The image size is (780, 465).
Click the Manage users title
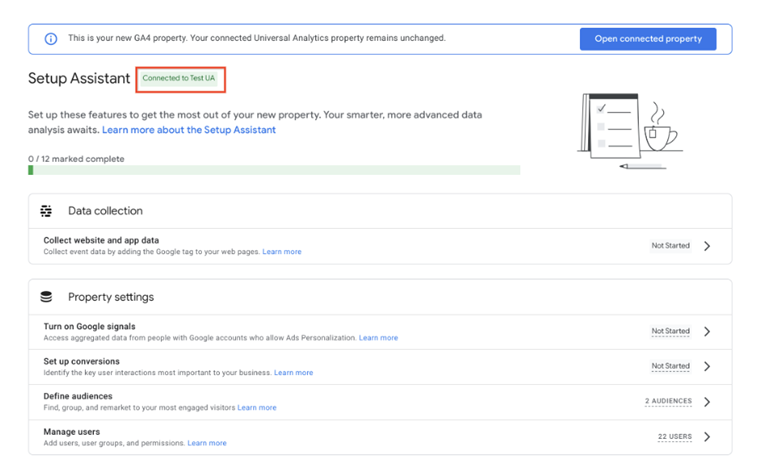[71, 432]
